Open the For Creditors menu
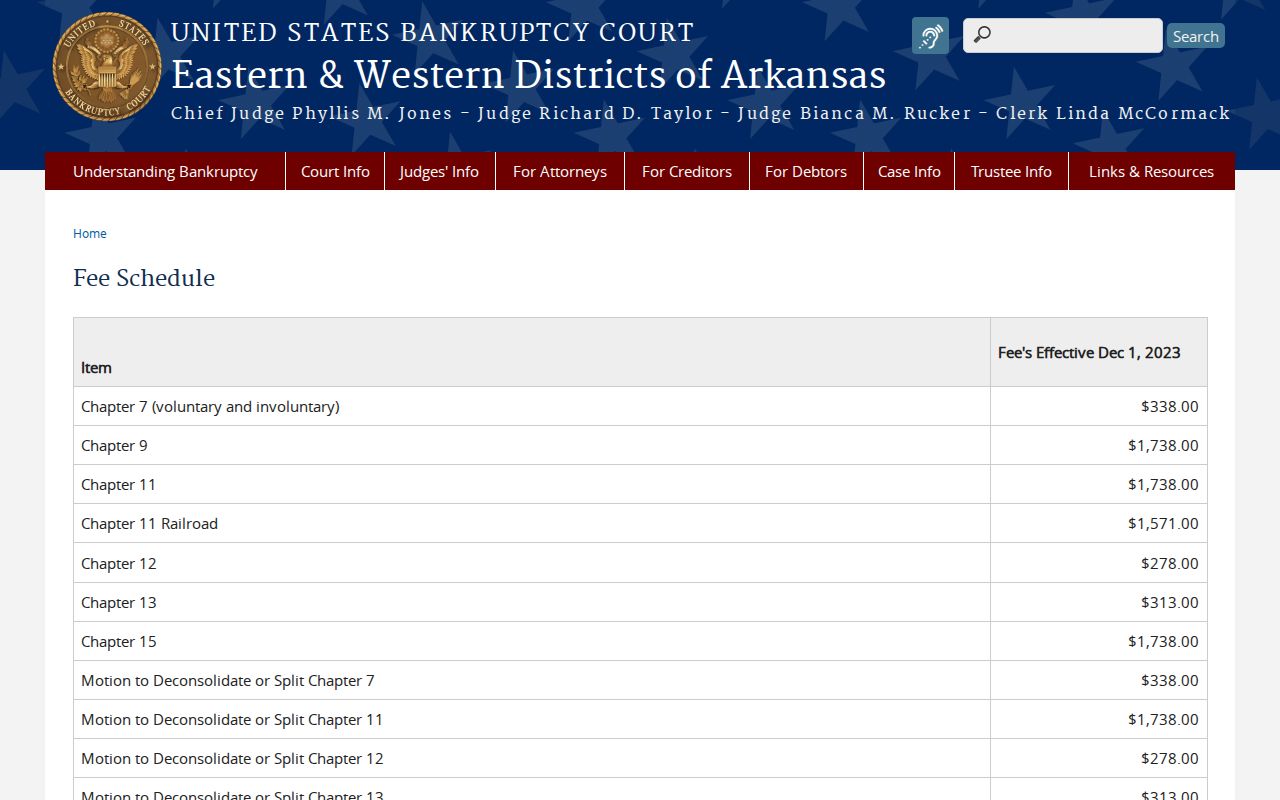1280x800 pixels. [687, 171]
